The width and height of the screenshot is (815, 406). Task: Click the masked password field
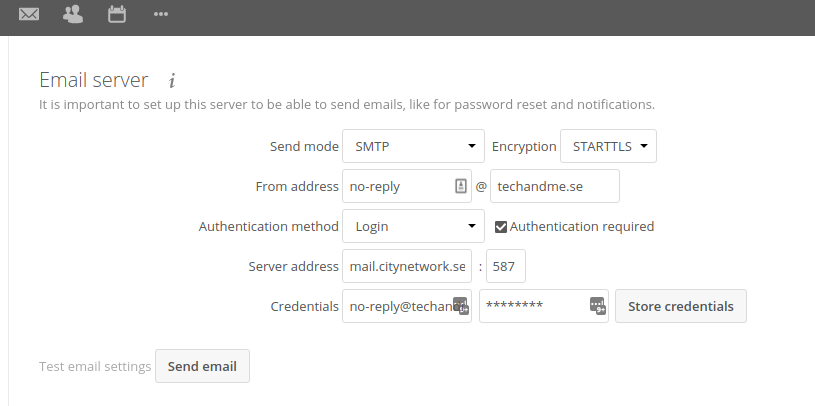point(544,306)
